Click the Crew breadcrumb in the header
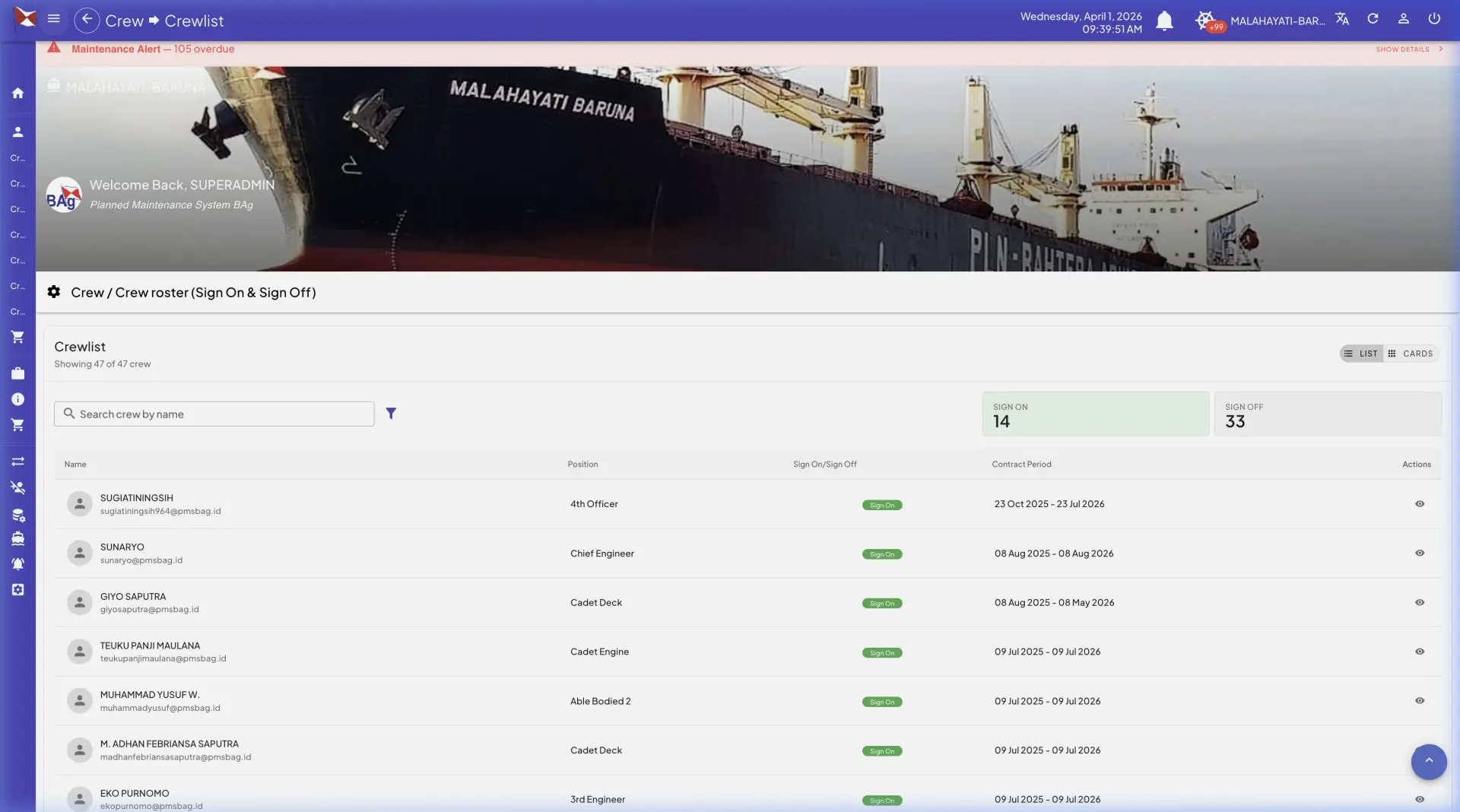 coord(124,21)
